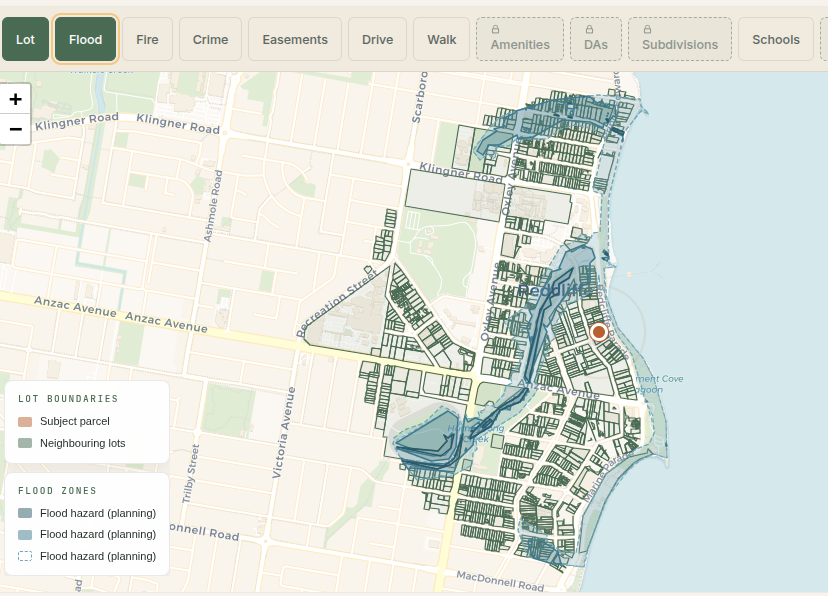The width and height of the screenshot is (828, 596).
Task: Click the Subject parcel legend swatch
Action: pyautogui.click(x=25, y=421)
